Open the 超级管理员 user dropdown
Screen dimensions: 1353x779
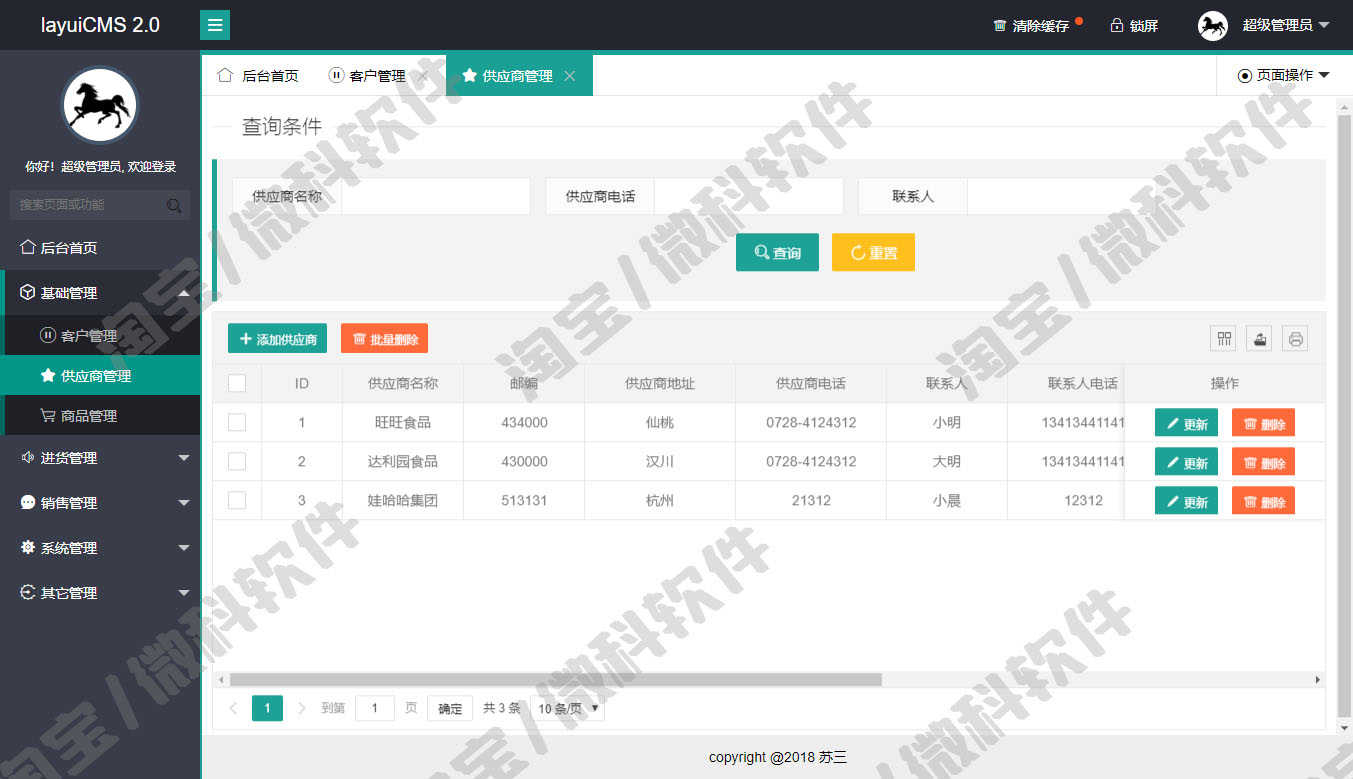pyautogui.click(x=1286, y=25)
